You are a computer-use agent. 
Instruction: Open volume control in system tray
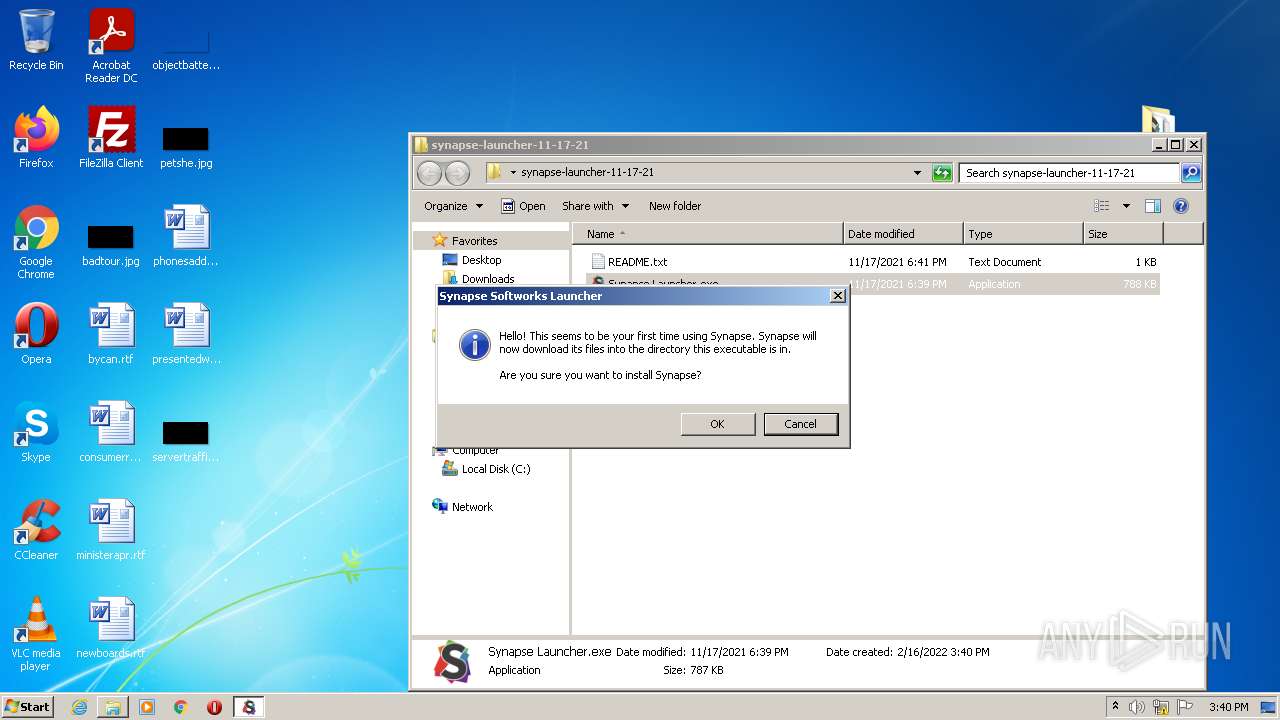1137,707
